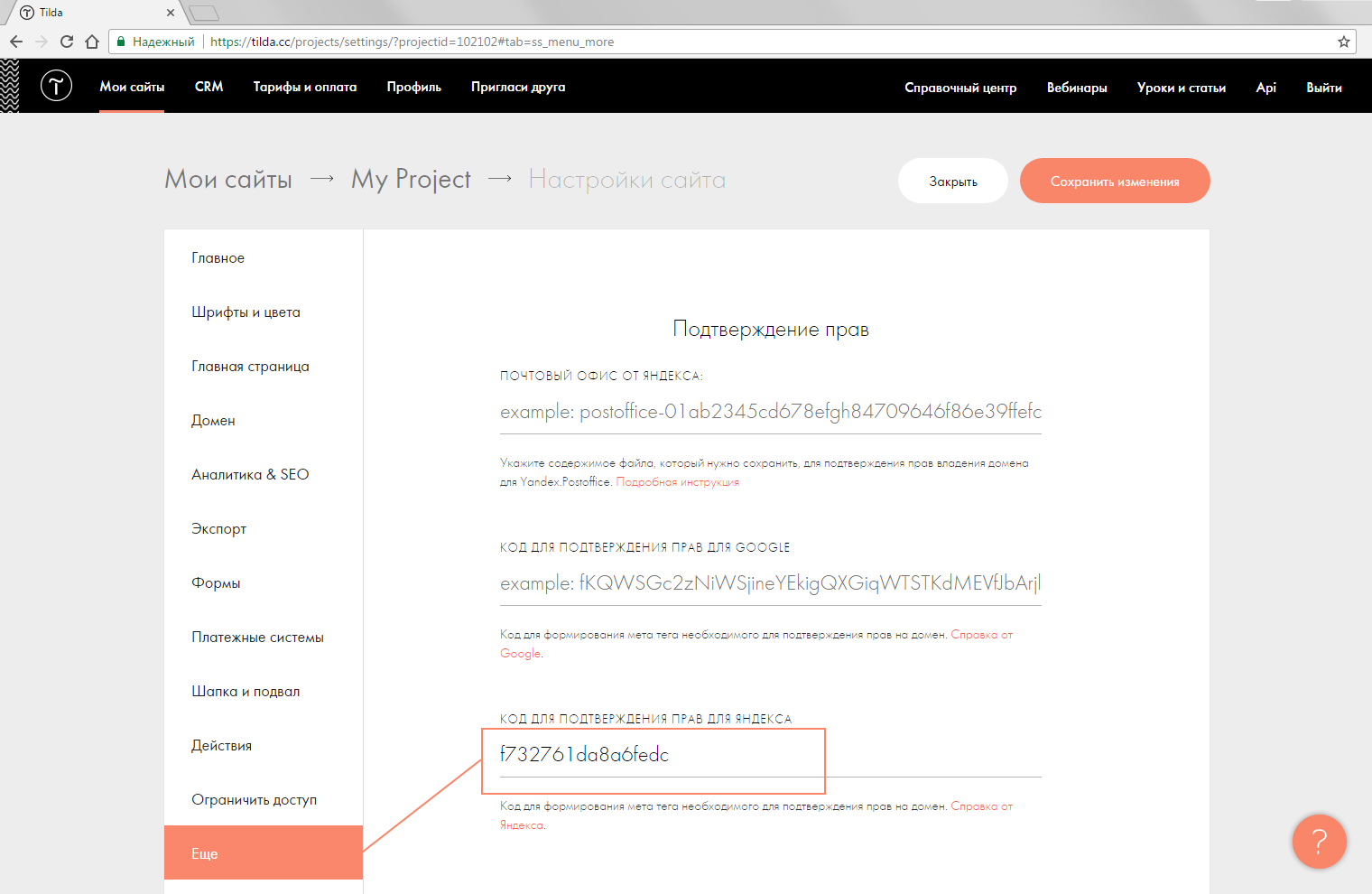
Task: Open Справка от Яндекса link
Action: point(756,815)
